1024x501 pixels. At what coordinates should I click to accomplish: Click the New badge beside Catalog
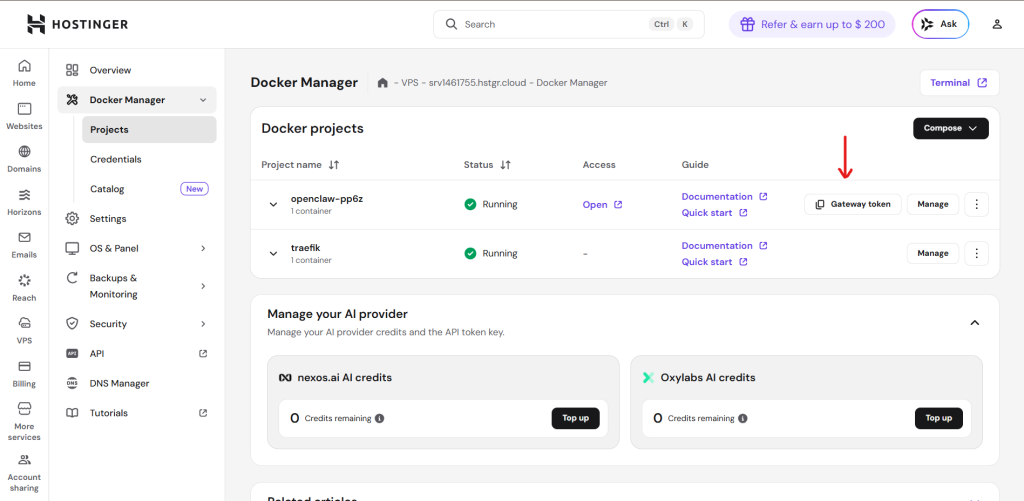(195, 189)
